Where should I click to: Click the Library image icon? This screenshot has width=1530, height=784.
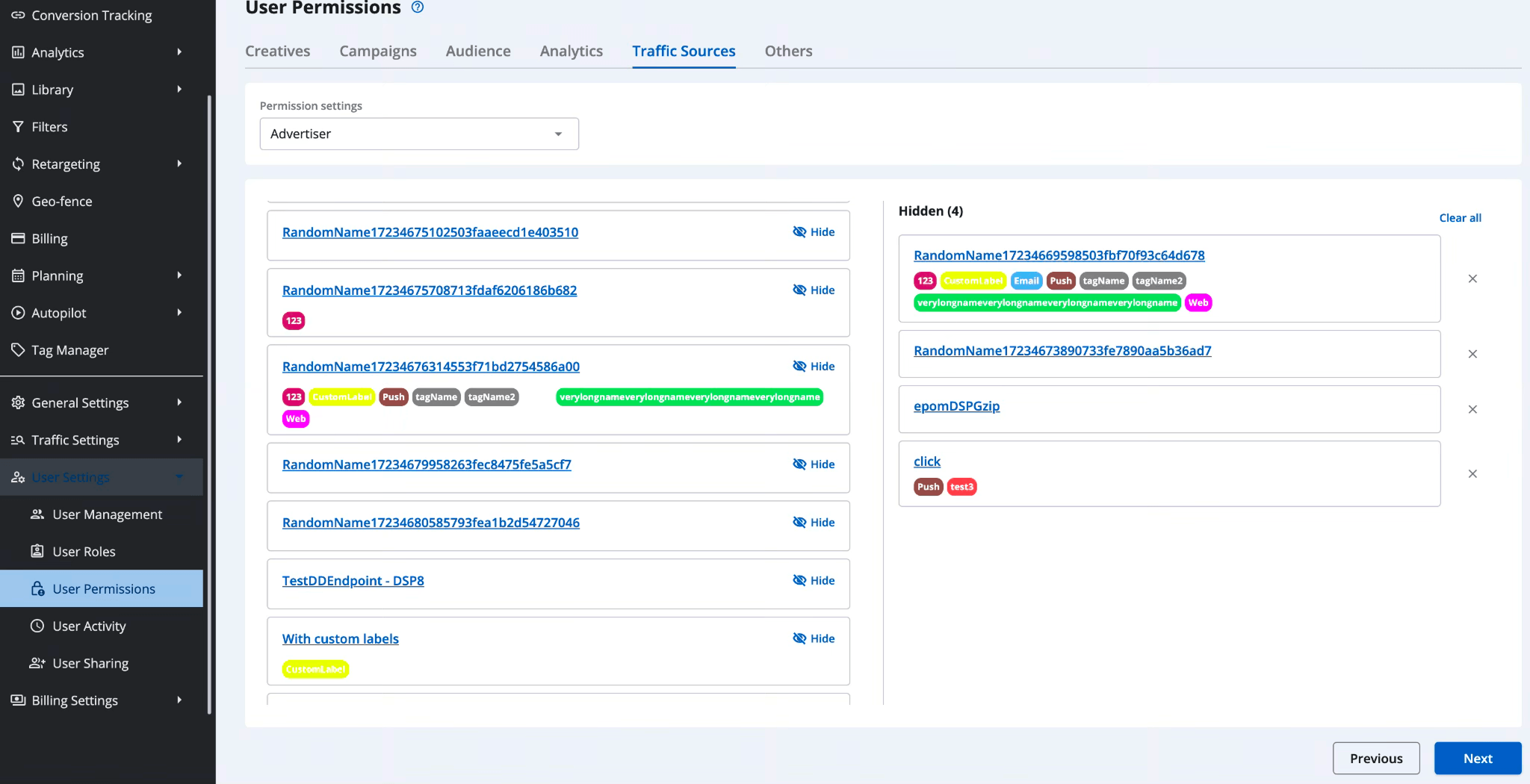tap(18, 90)
